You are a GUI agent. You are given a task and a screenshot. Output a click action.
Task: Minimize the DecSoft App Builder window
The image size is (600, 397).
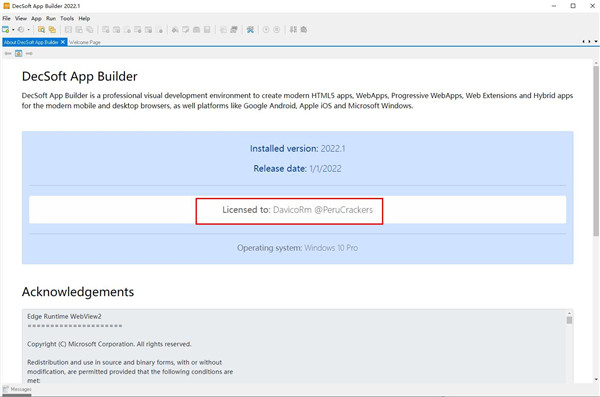pos(554,6)
